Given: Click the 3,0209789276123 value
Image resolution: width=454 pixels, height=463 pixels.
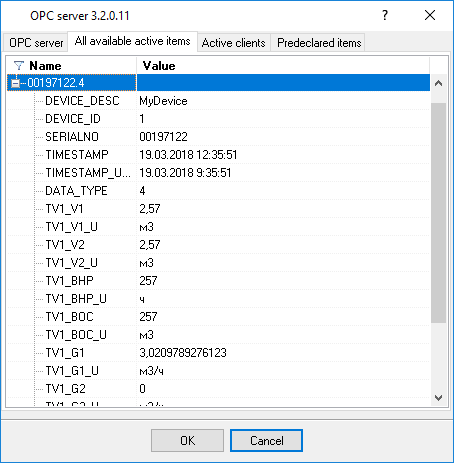Looking at the screenshot, I should [x=183, y=353].
